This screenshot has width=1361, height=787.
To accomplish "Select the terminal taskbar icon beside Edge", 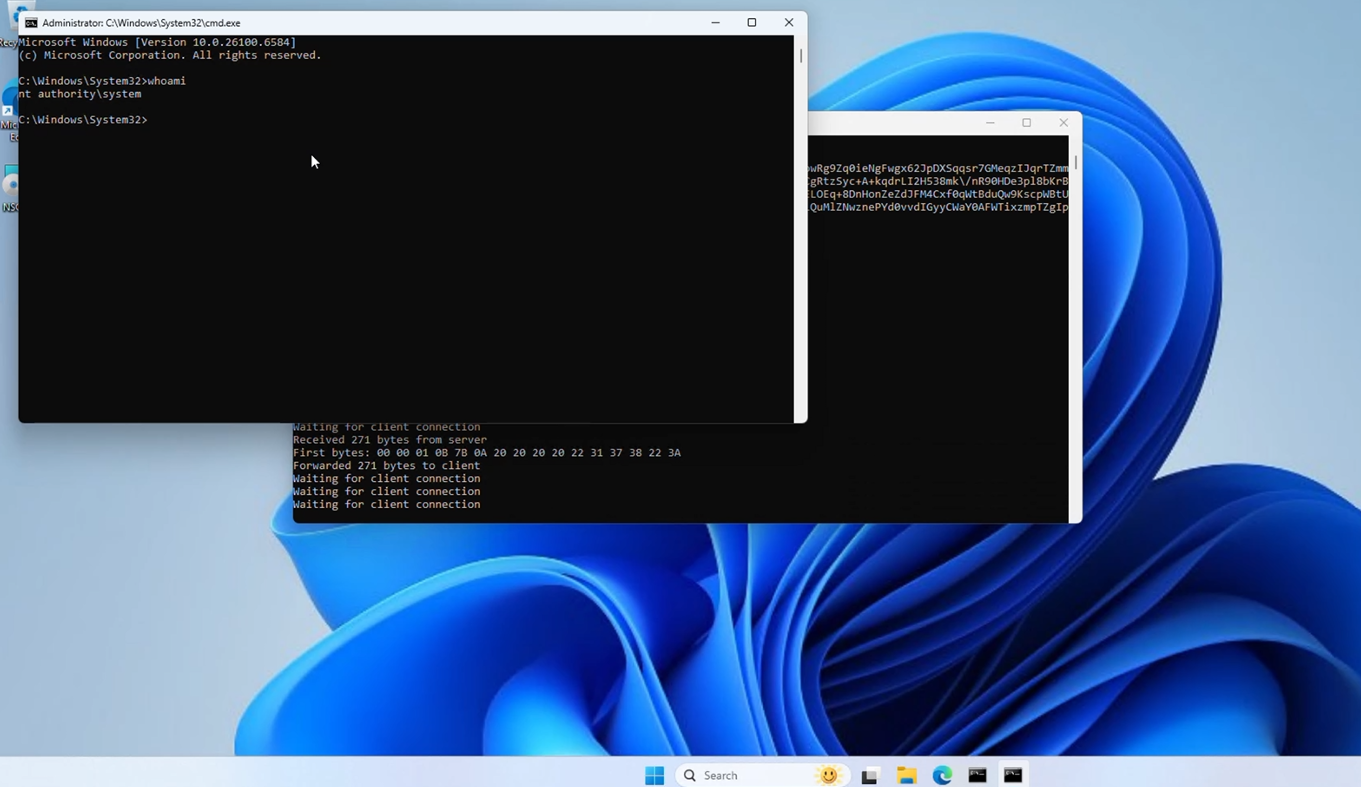I will tap(977, 775).
